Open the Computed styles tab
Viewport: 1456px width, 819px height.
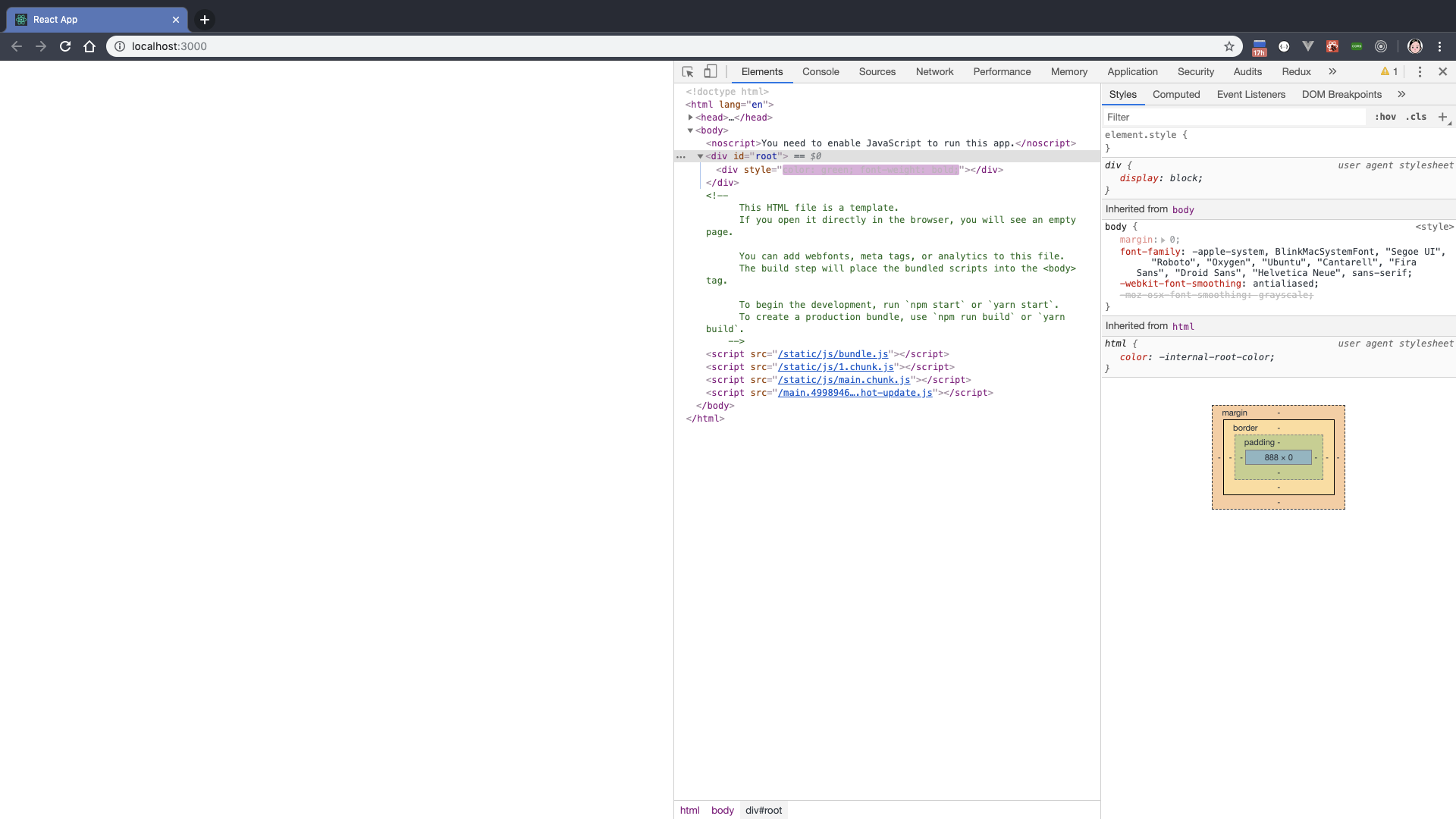point(1176,94)
